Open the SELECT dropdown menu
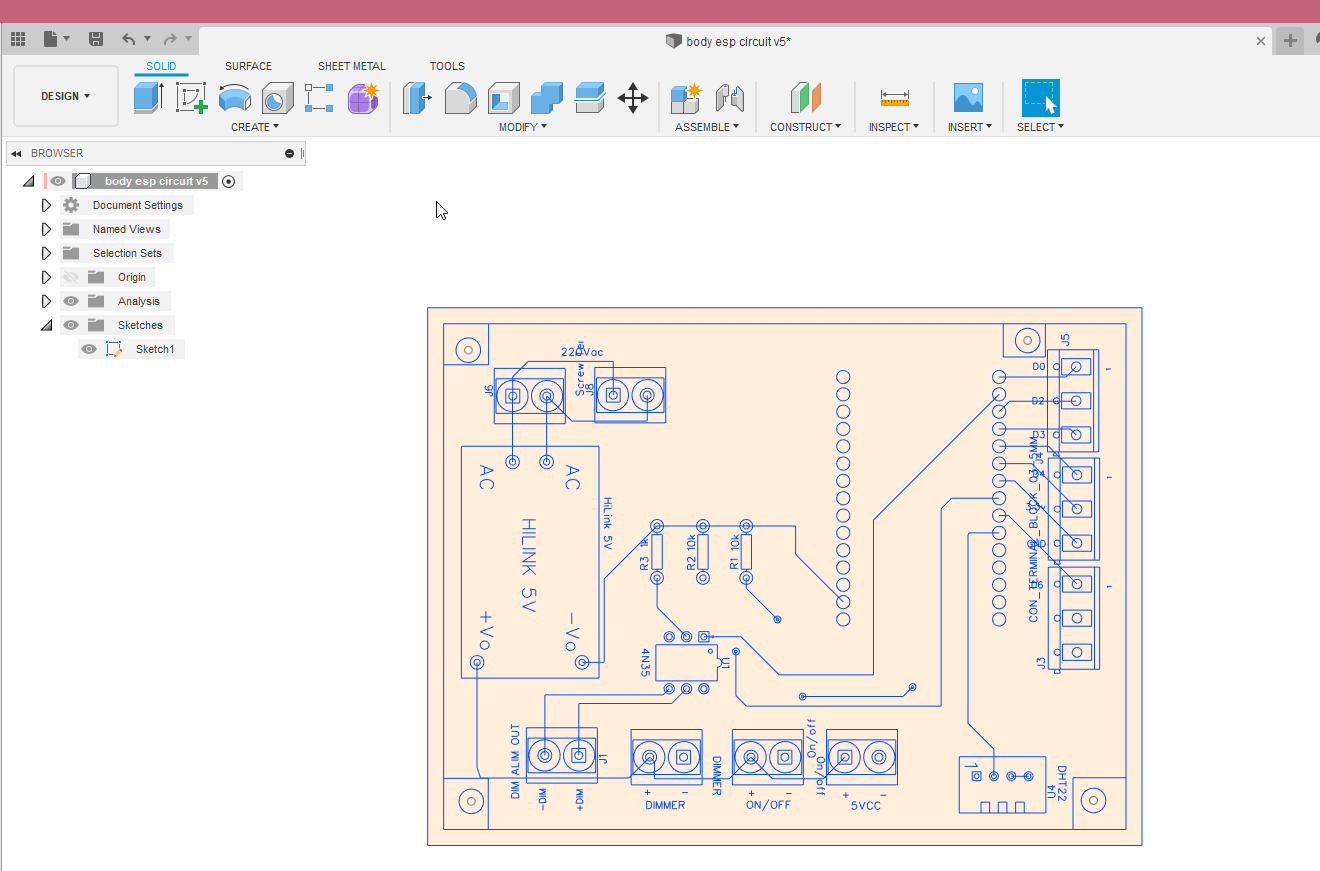The width and height of the screenshot is (1320, 871). [1040, 127]
